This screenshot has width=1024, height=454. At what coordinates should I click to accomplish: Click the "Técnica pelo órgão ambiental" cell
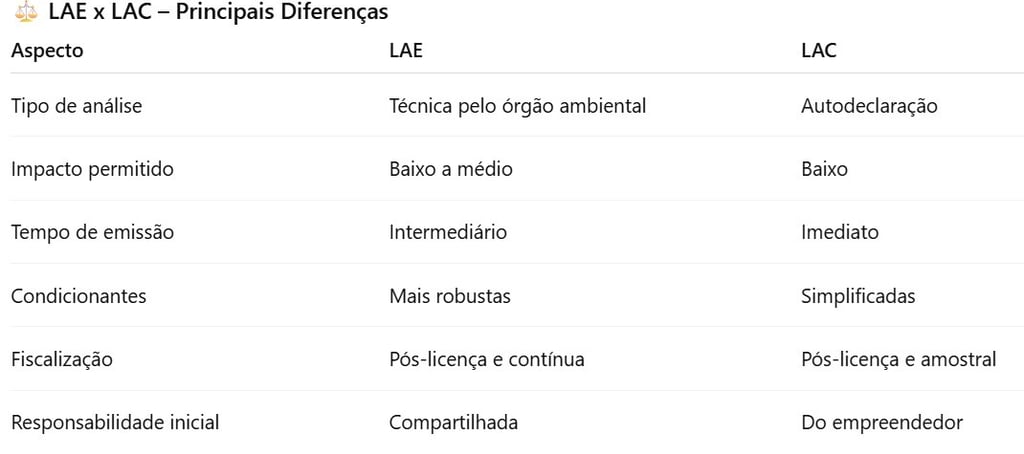[x=517, y=105]
